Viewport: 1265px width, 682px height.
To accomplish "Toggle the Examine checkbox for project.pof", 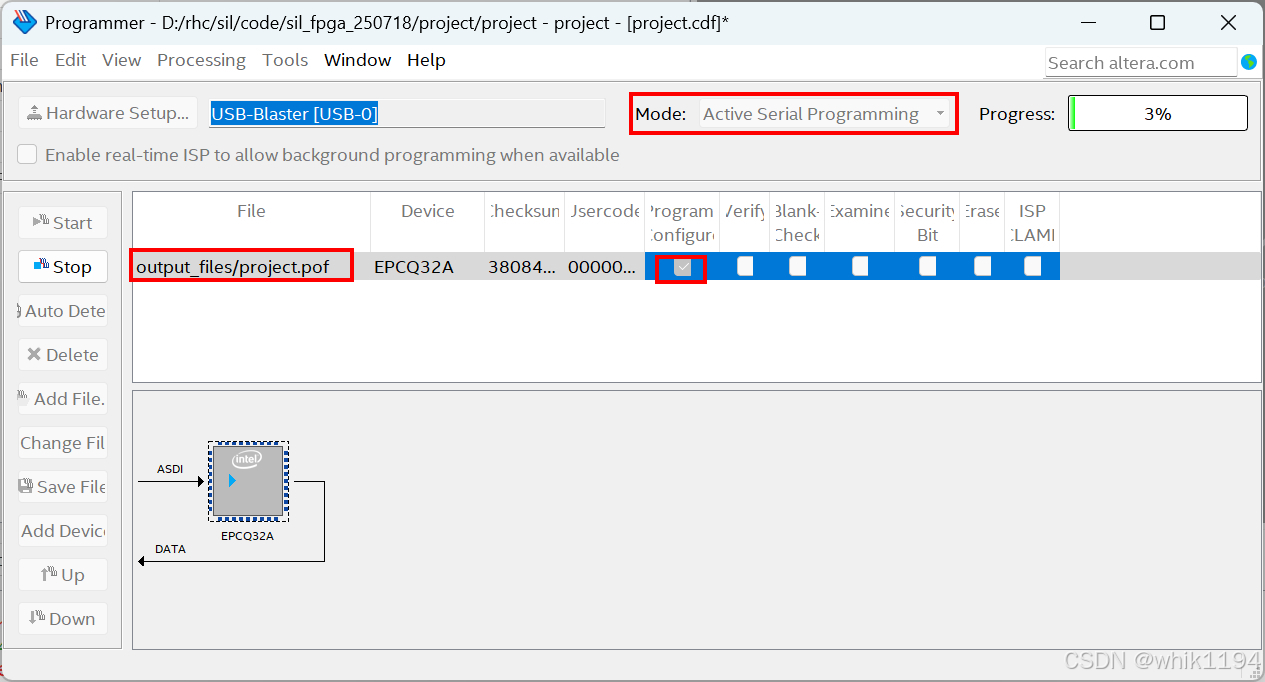I will (x=860, y=266).
